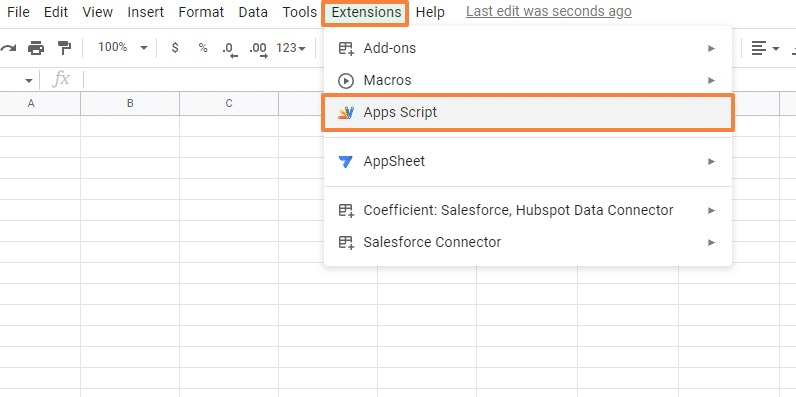Choose AppSheet from the Extensions menu
The height and width of the screenshot is (397, 796).
[528, 161]
